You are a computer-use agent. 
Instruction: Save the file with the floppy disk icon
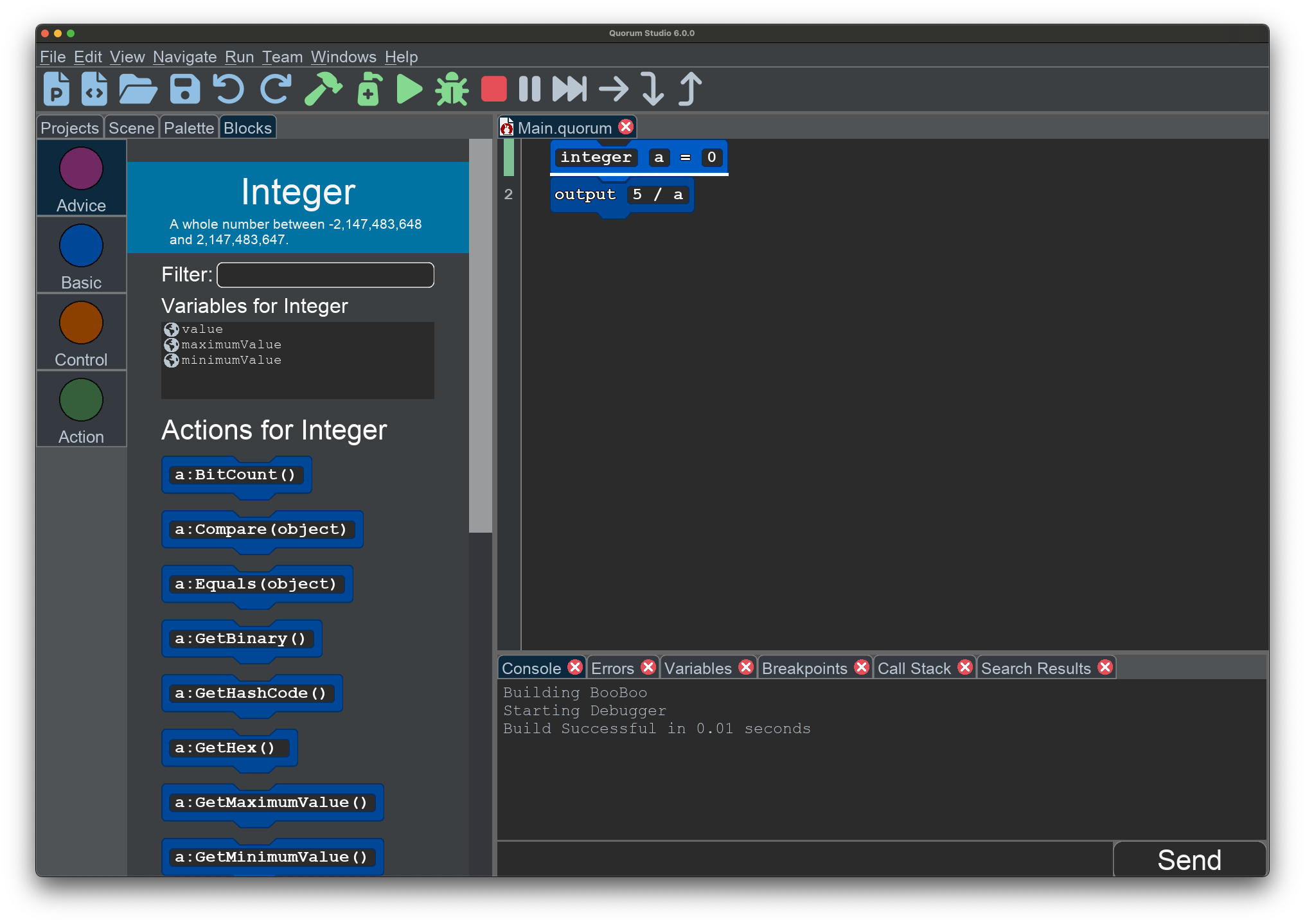[185, 89]
